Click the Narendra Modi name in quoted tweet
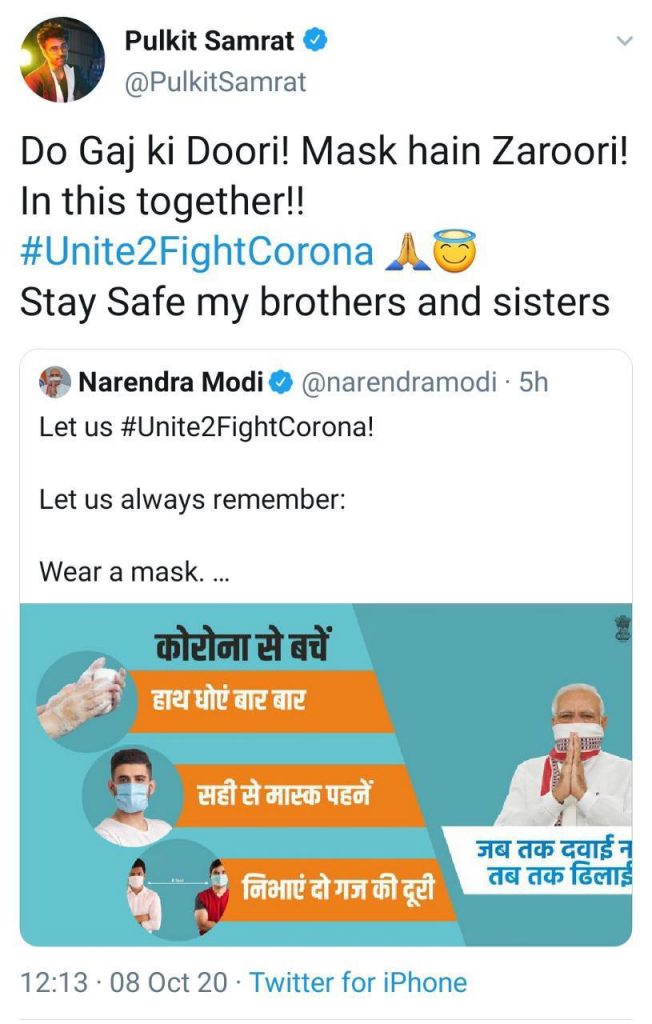 171,382
